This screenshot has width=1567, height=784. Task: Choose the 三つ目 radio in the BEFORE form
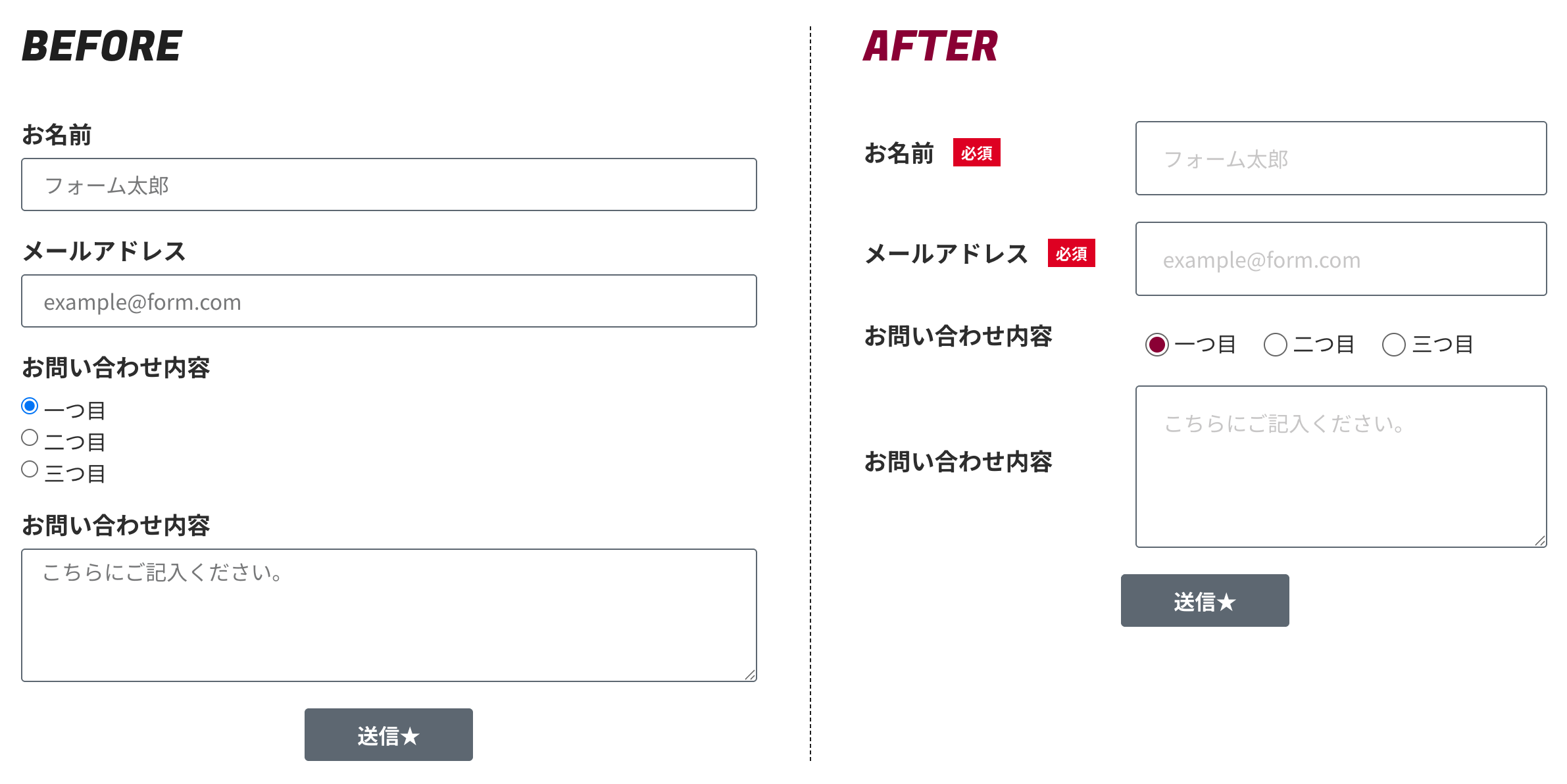30,469
